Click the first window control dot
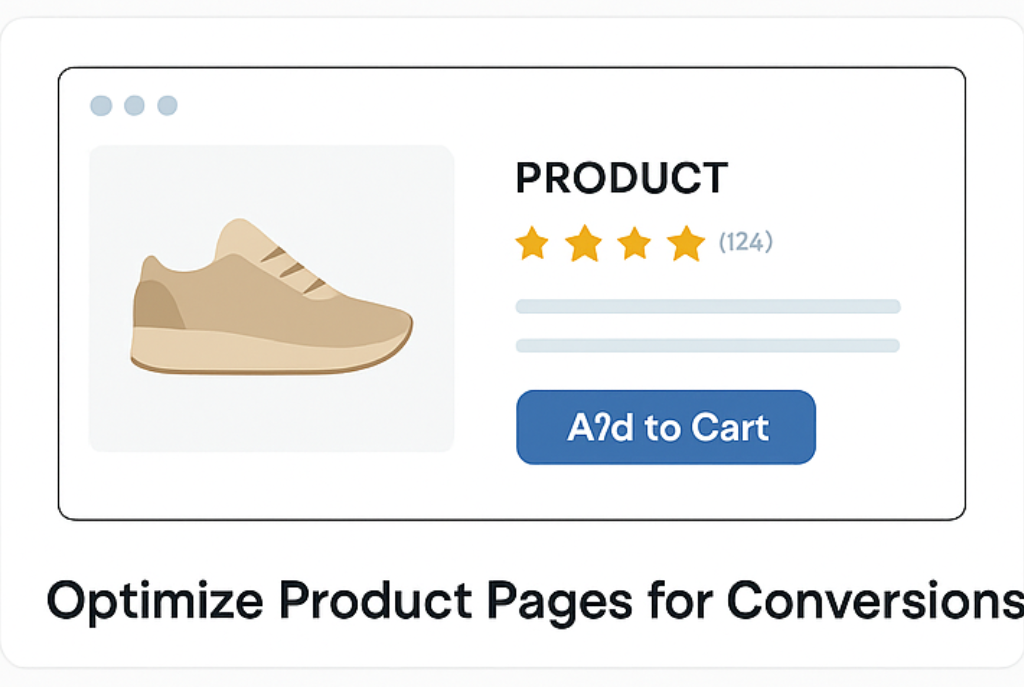 pos(101,105)
